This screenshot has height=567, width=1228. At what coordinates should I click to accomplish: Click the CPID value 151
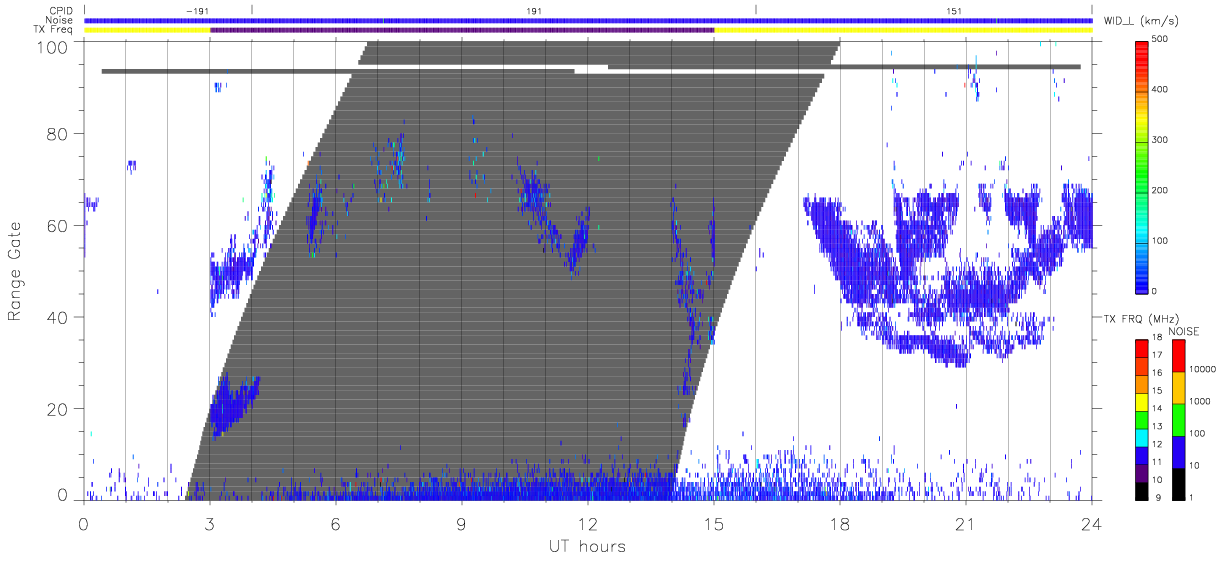[954, 10]
